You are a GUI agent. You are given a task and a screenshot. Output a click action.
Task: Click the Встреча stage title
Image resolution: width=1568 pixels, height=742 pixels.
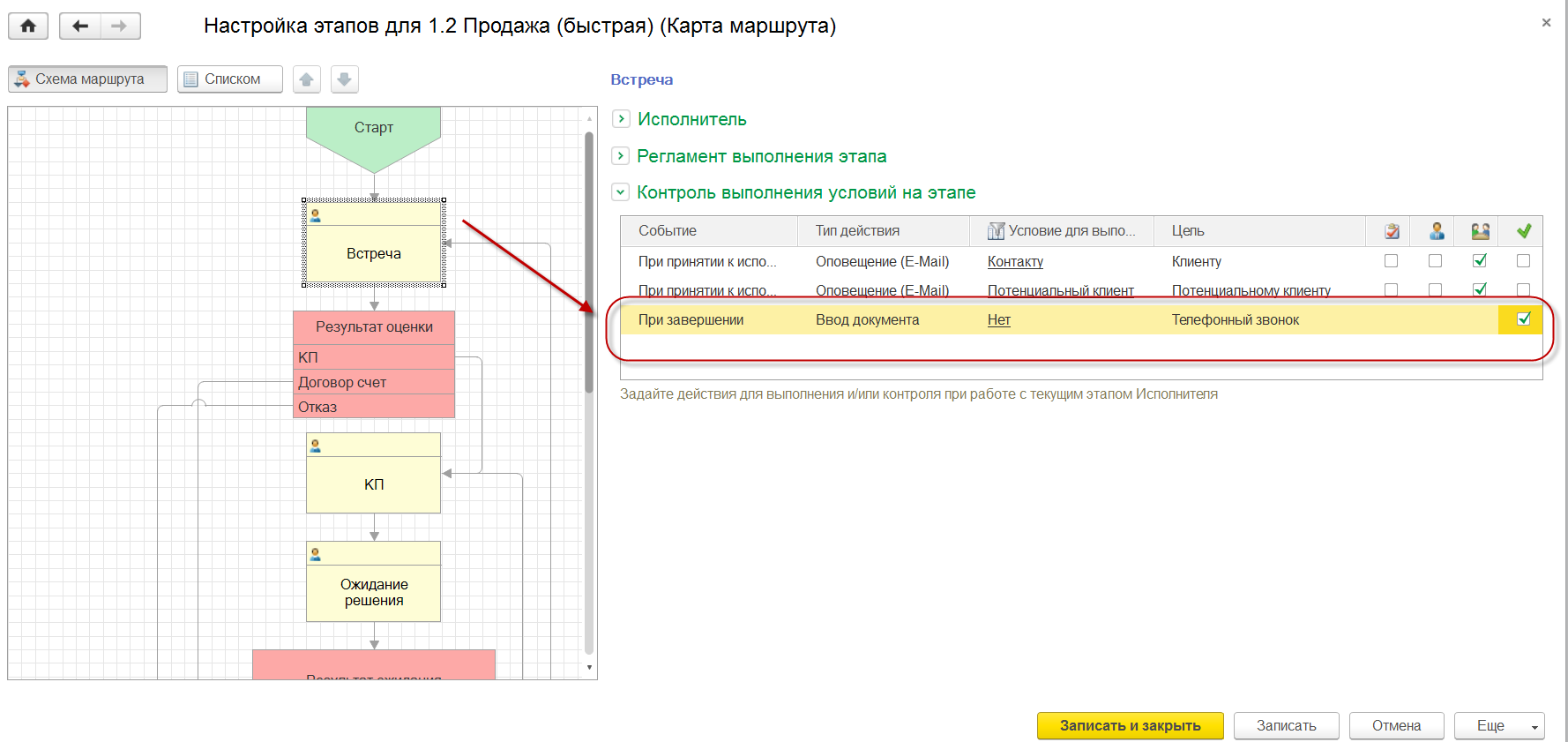[642, 79]
